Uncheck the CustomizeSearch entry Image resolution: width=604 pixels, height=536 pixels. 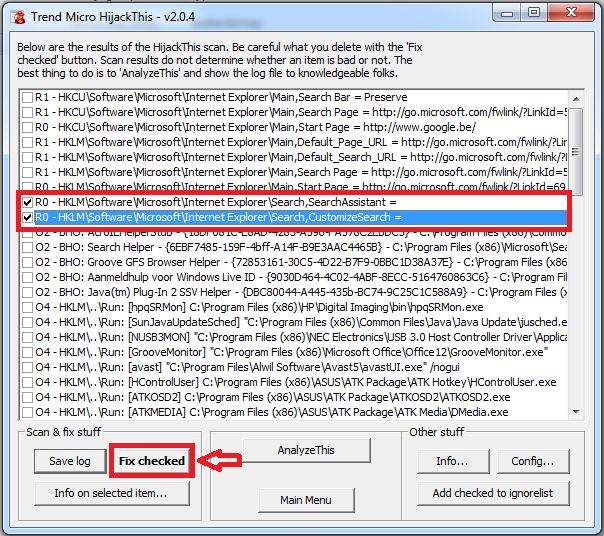pos(27,218)
